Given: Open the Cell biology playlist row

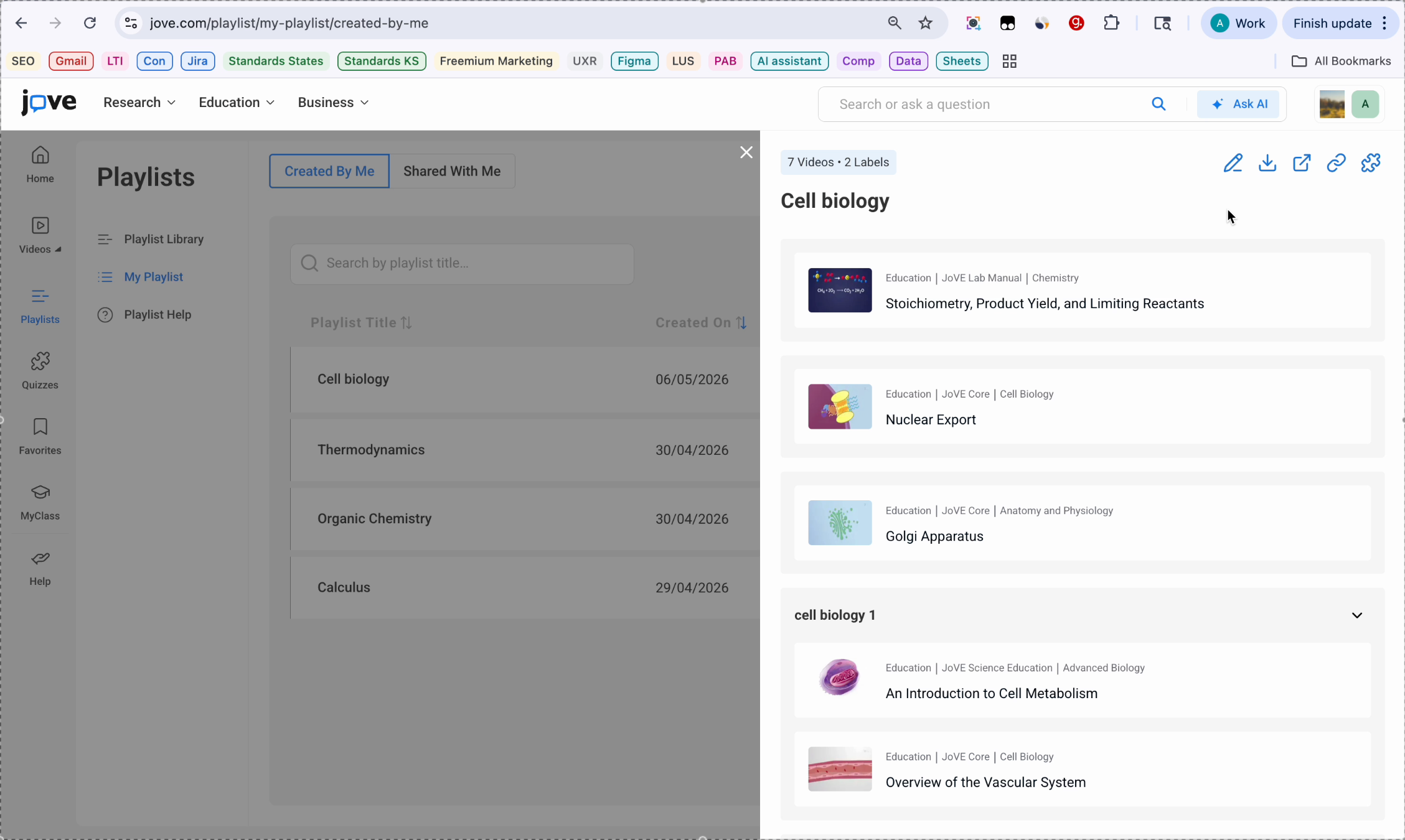Looking at the screenshot, I should click(525, 380).
